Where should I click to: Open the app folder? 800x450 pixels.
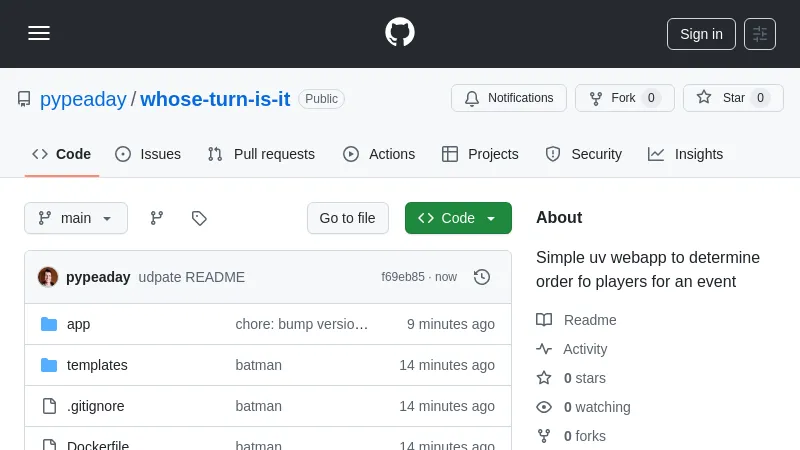(x=78, y=324)
